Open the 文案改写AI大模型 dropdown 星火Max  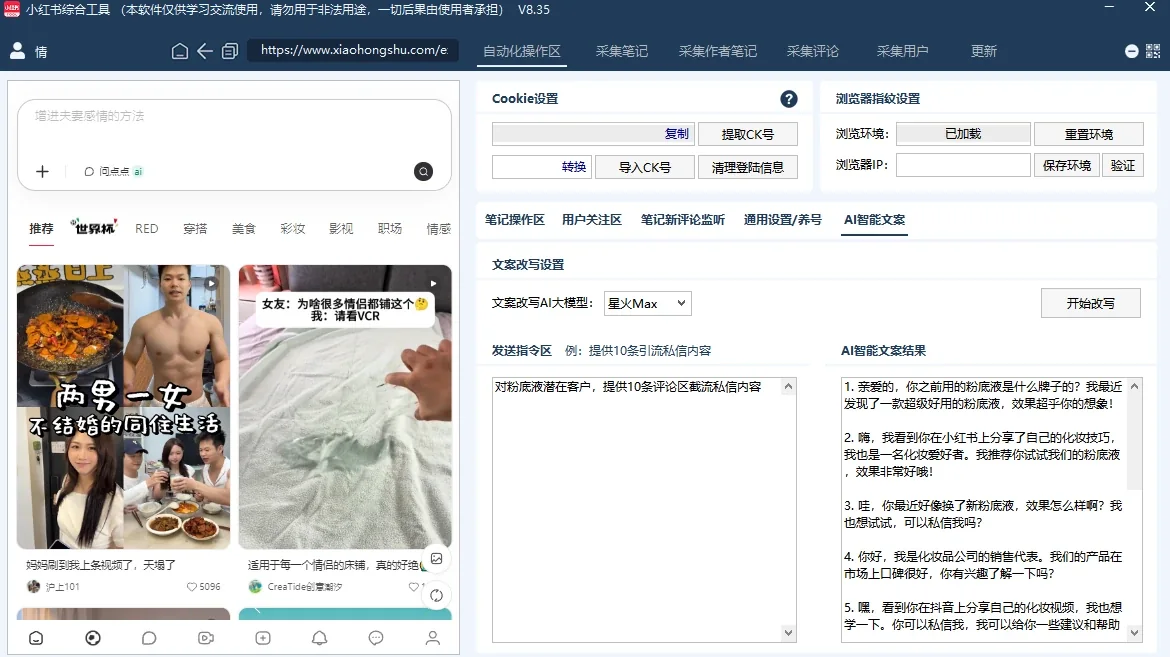pos(647,303)
